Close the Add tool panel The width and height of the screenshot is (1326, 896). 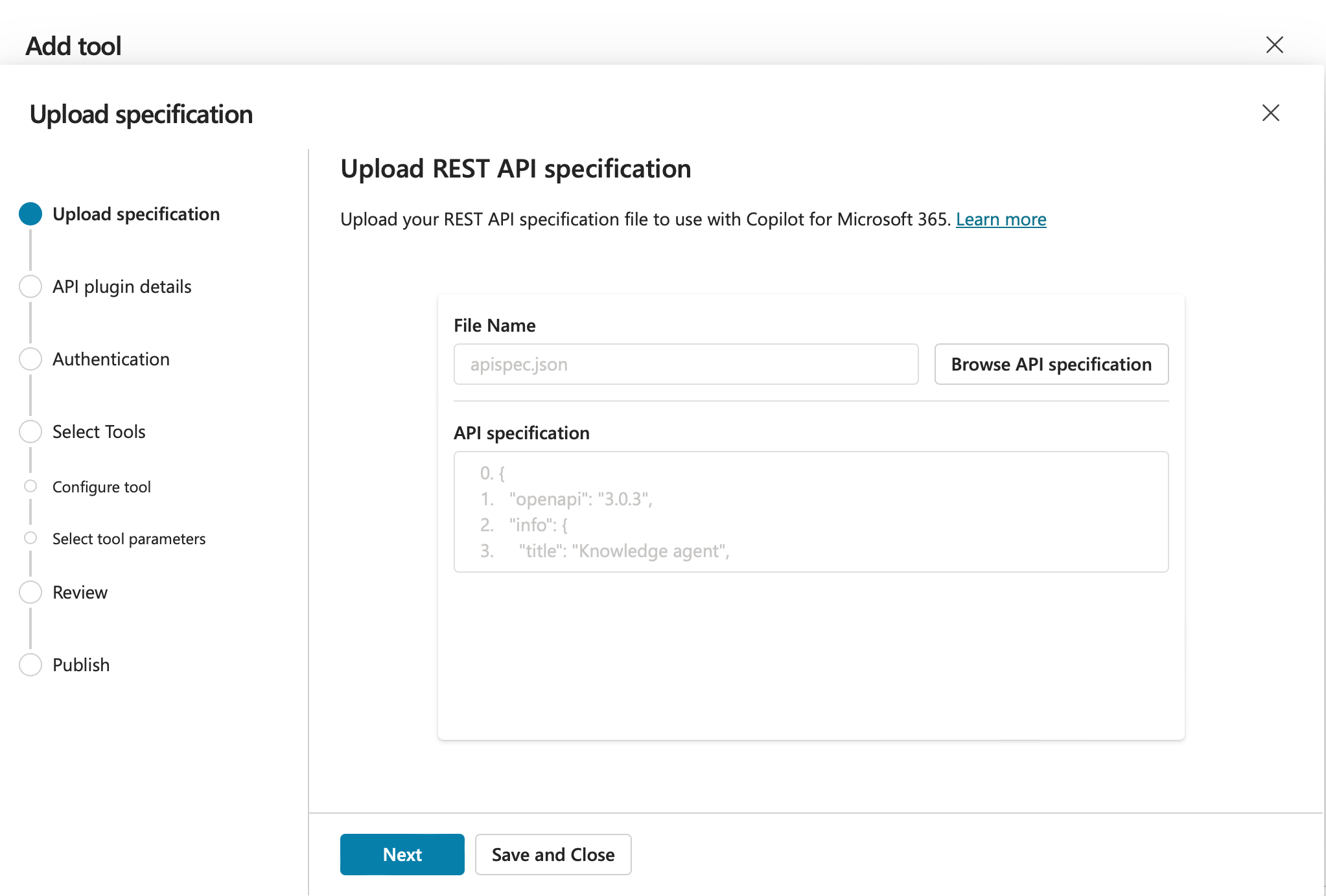1275,45
